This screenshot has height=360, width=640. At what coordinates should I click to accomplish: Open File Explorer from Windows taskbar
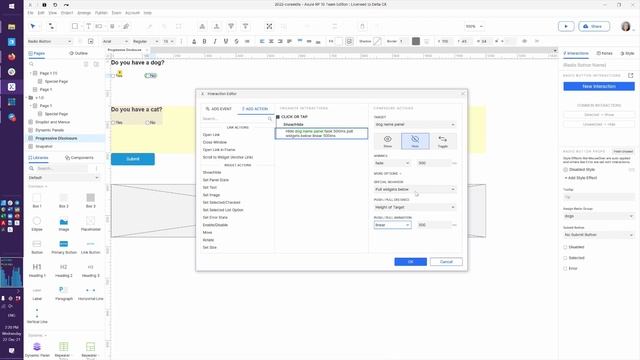pyautogui.click(x=11, y=27)
